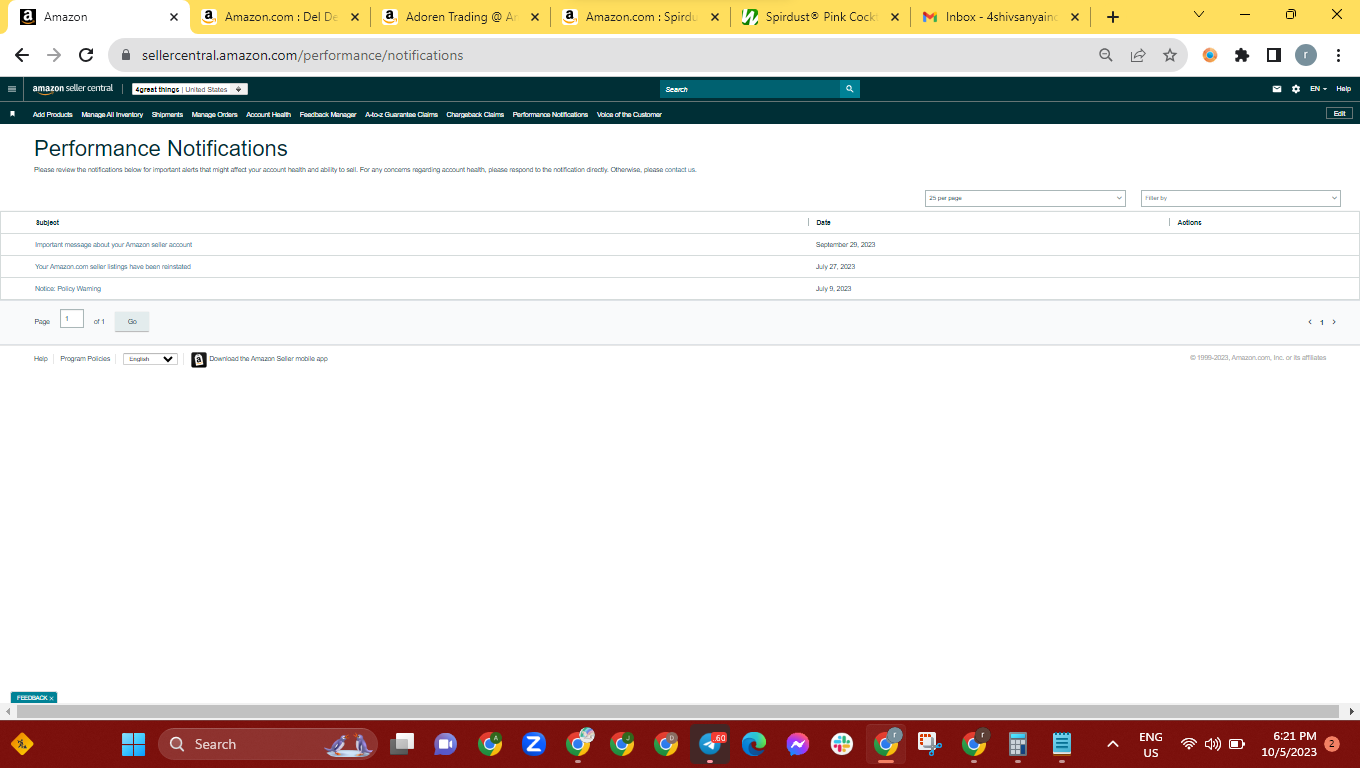
Task: Click the FEEDBACK tab at bottom left
Action: [x=34, y=697]
